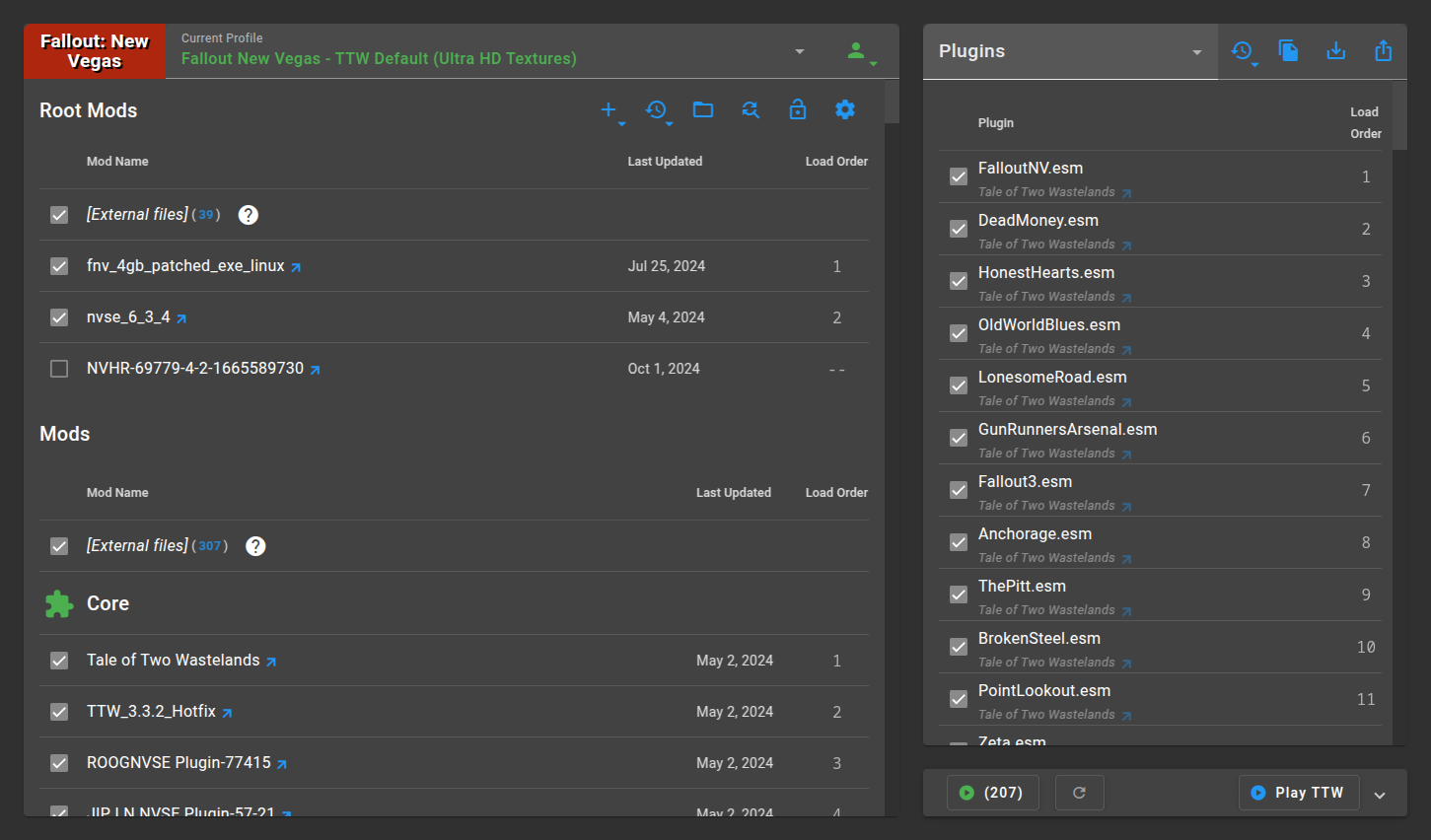Open external link icon for NVHR-69779-4-2-1665589730
Screen dimensions: 1431x840
(315, 370)
